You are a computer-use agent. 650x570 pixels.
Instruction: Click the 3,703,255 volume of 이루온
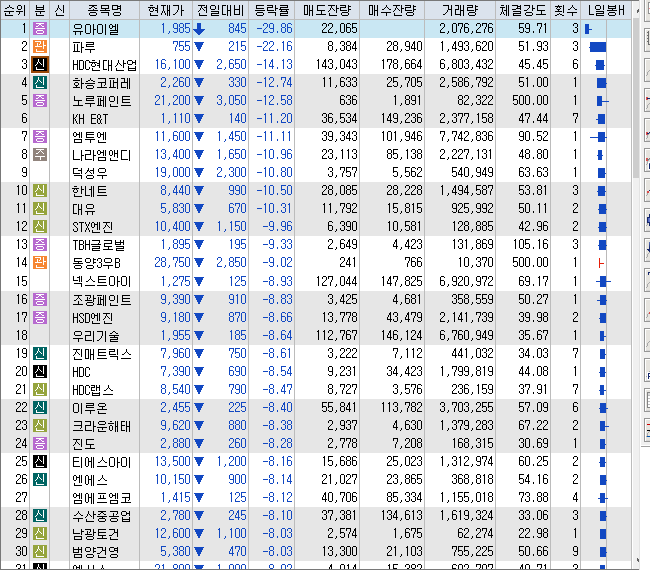pos(466,407)
